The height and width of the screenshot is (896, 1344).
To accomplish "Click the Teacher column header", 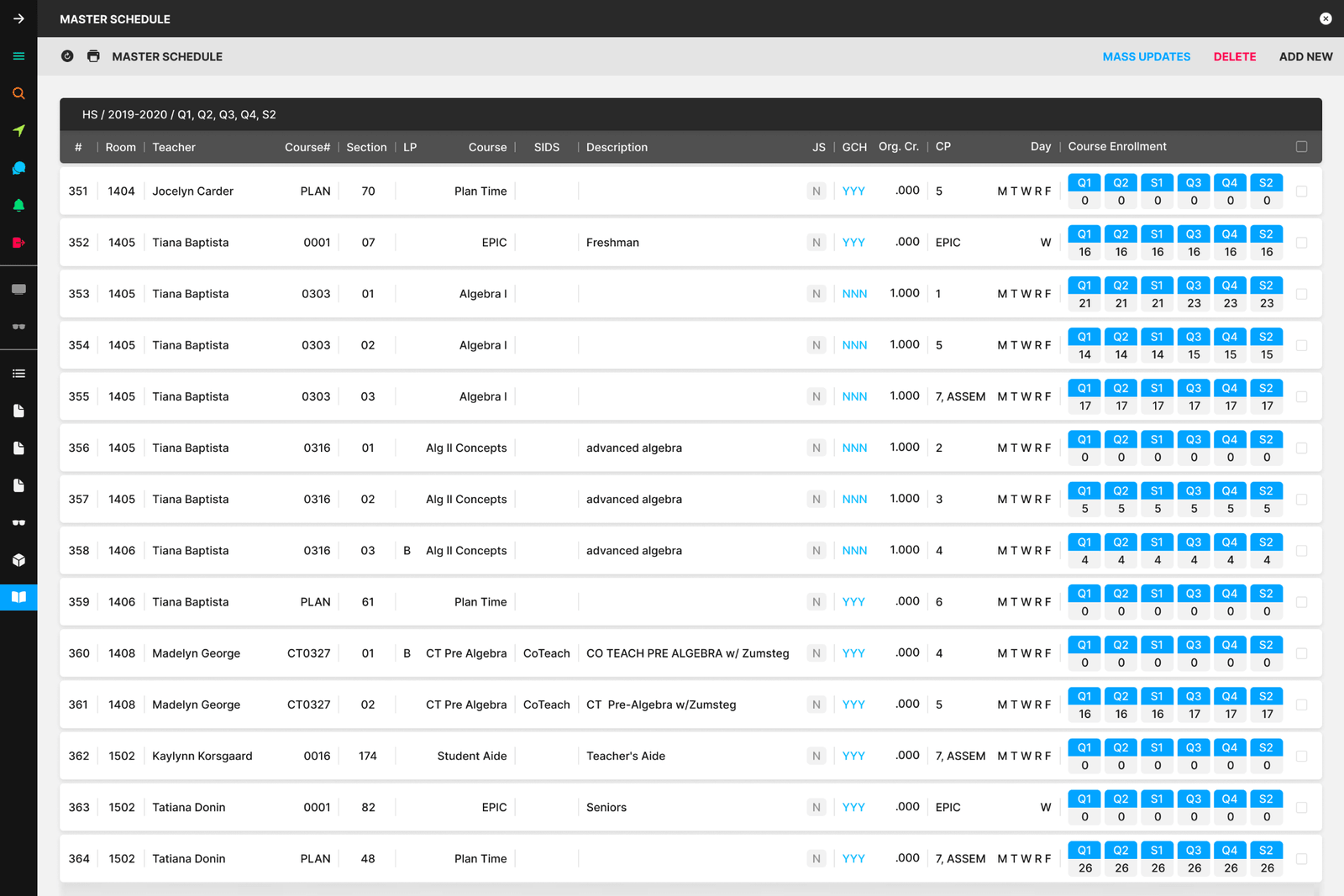I will coord(174,147).
